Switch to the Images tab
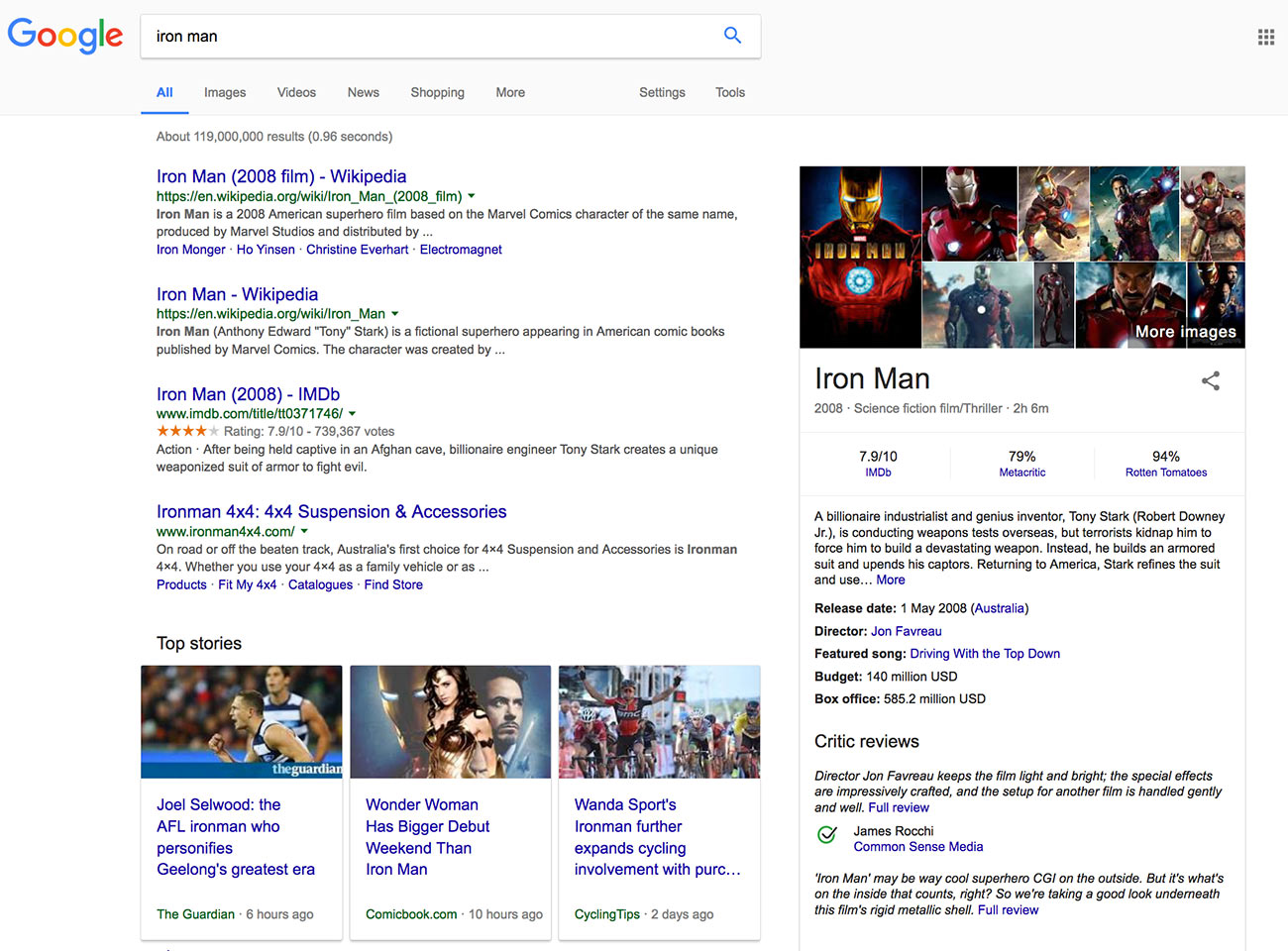 [x=225, y=92]
